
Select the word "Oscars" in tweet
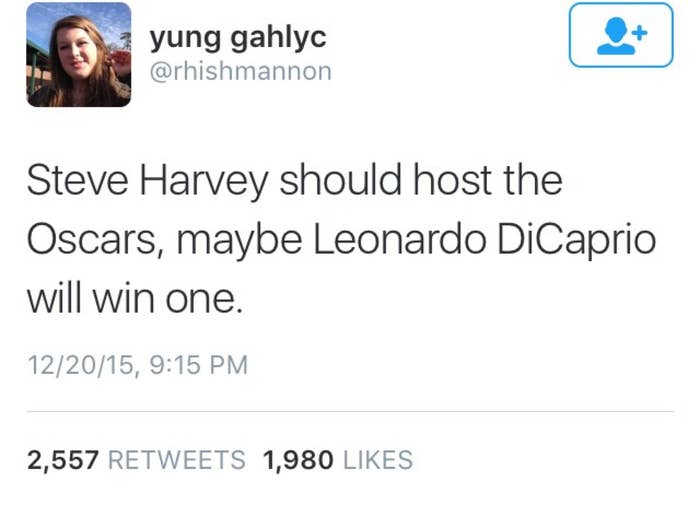click(91, 240)
